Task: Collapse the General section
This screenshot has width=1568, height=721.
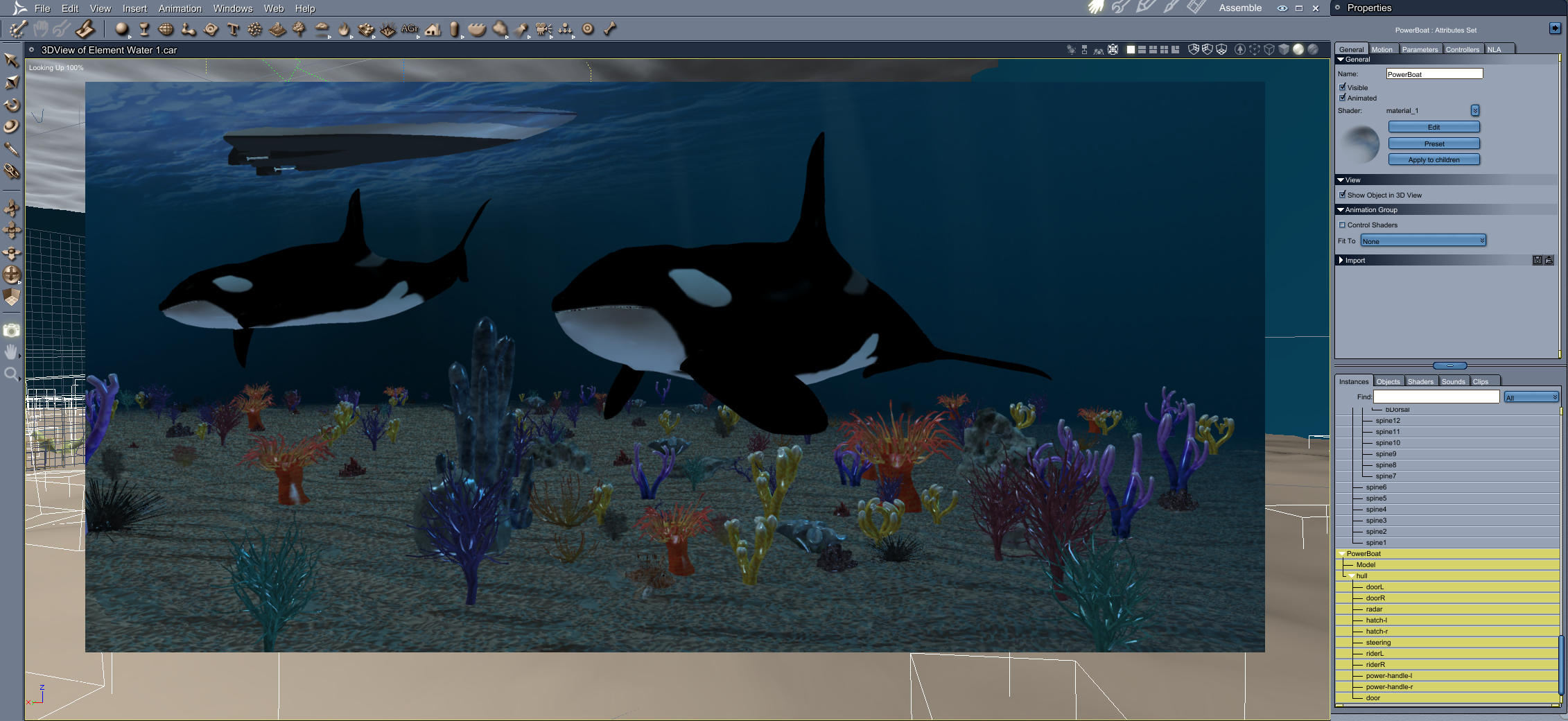Action: click(1341, 60)
